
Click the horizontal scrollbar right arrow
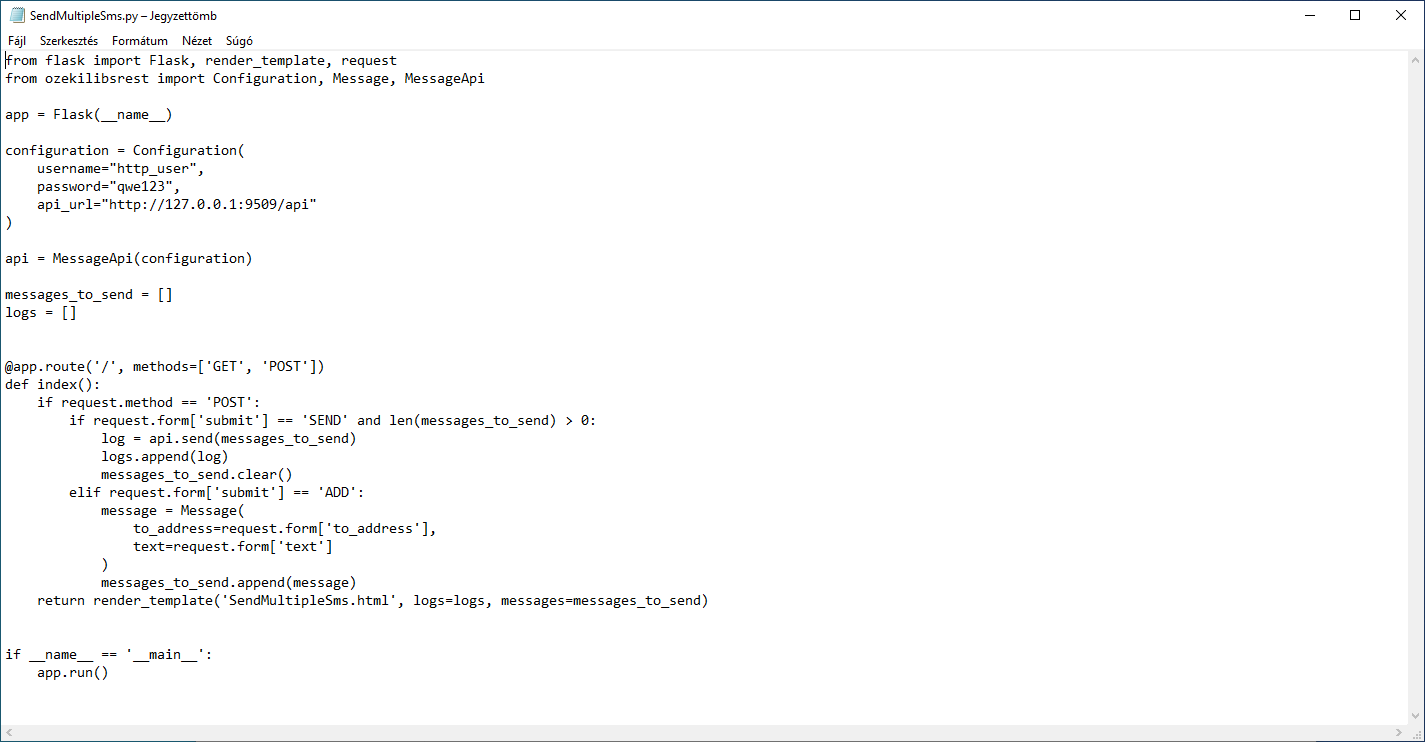click(1398, 733)
